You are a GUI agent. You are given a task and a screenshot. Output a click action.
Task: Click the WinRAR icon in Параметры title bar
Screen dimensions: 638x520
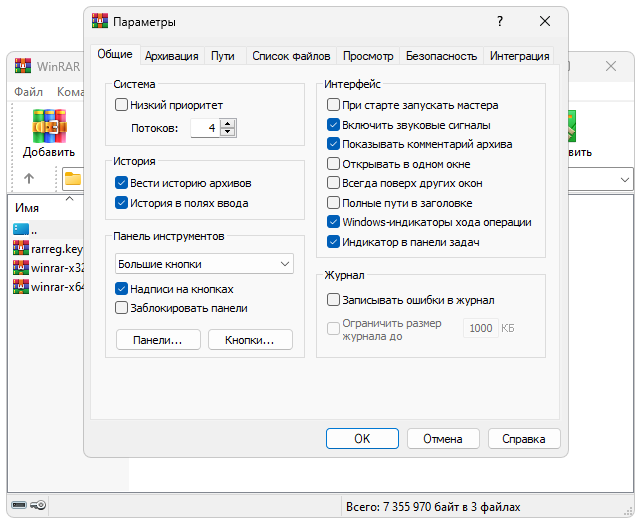100,21
